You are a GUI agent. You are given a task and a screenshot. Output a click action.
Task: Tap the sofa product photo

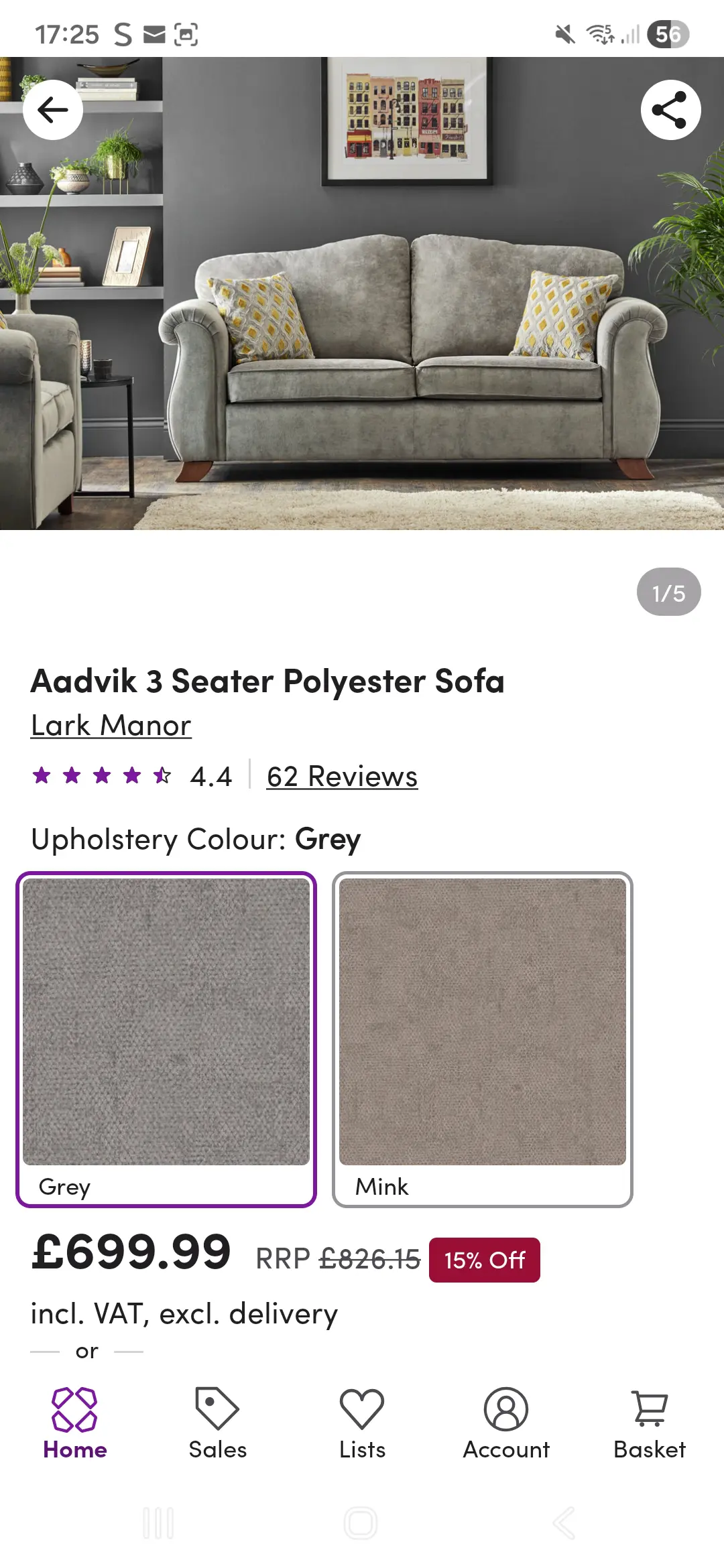[362, 293]
